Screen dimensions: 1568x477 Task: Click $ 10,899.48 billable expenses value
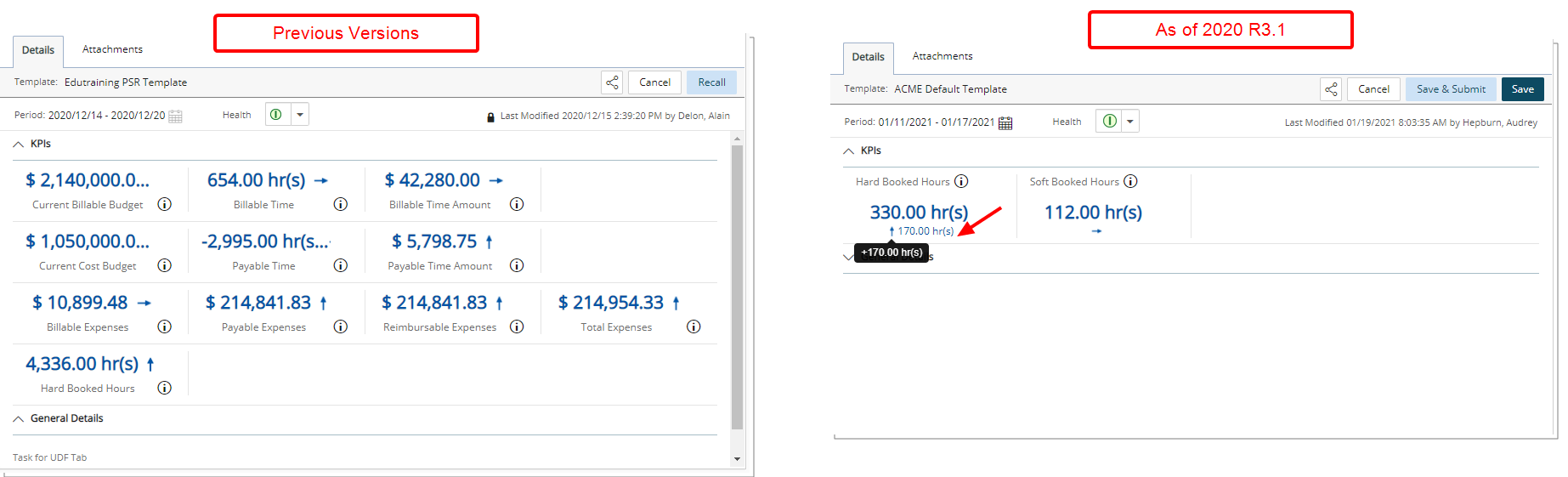click(x=80, y=303)
